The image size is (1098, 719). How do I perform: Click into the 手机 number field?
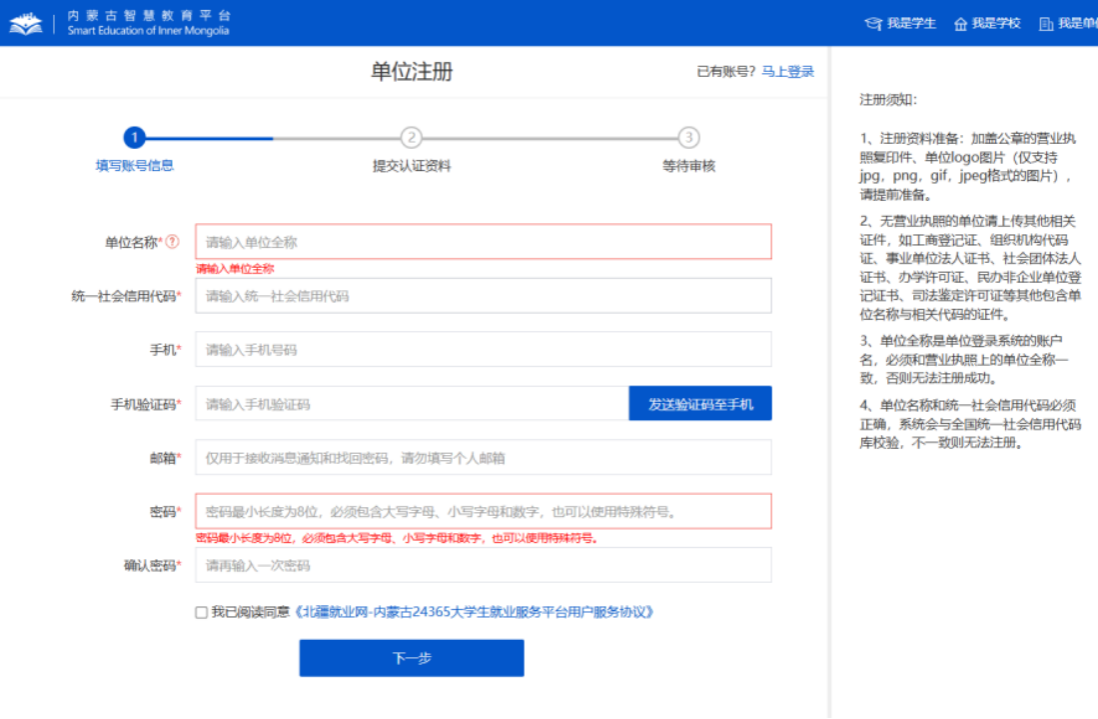[483, 350]
